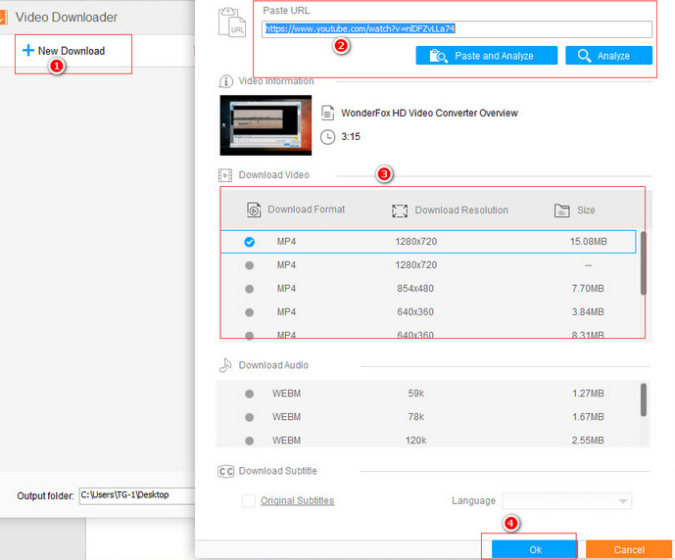
Task: Click the plus icon for New Download
Action: (28, 50)
